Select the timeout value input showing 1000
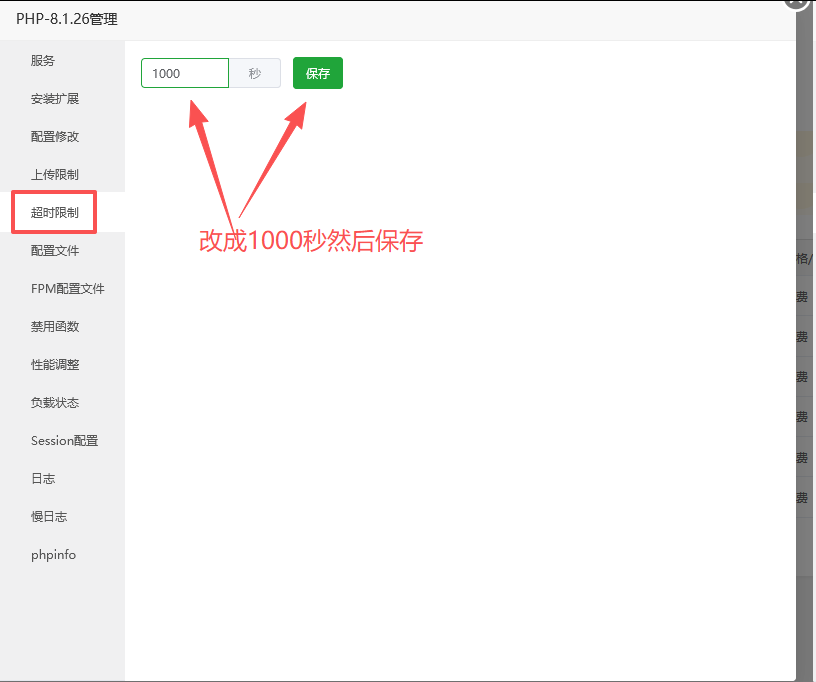The width and height of the screenshot is (816, 682). (184, 73)
